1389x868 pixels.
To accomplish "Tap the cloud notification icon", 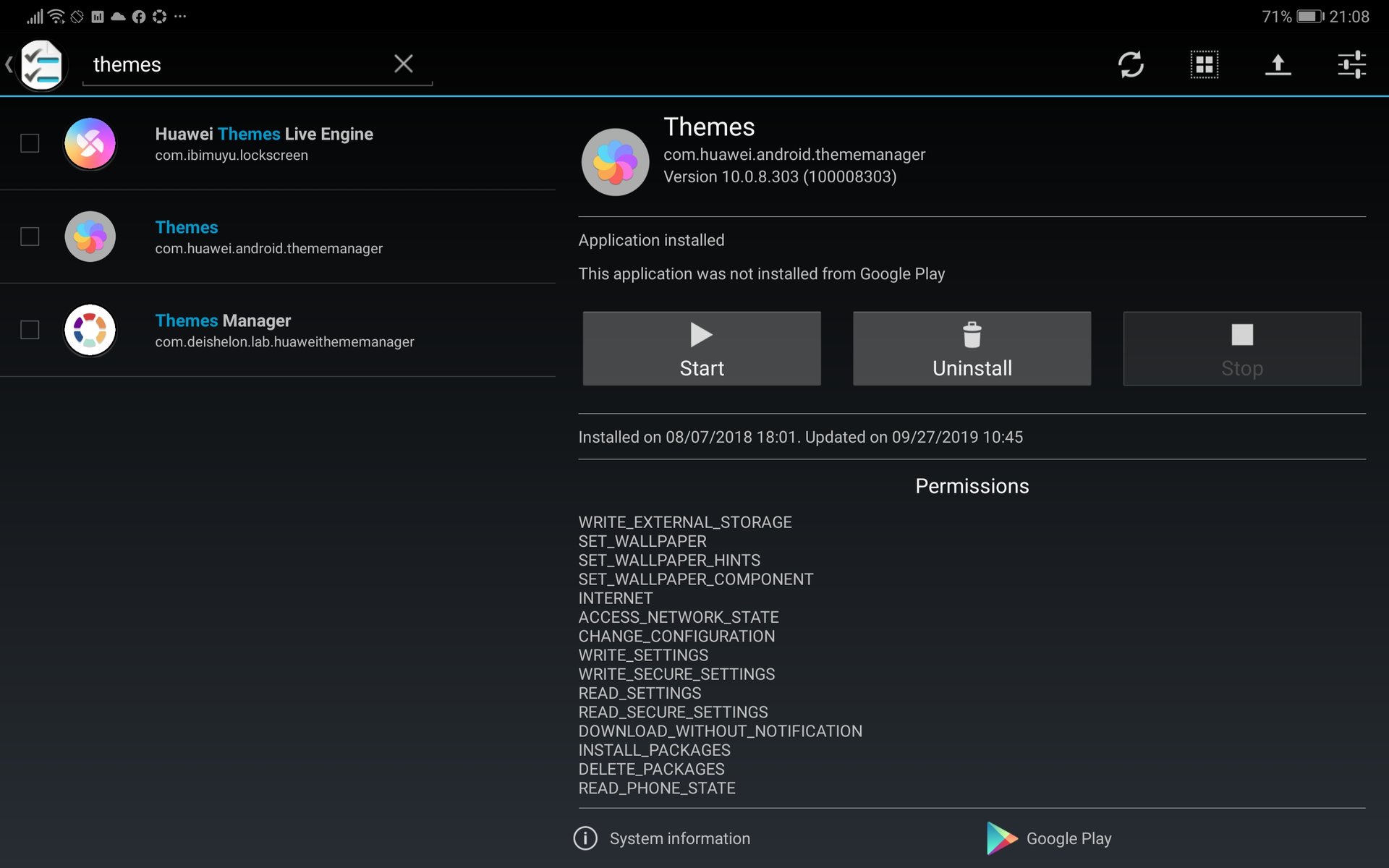I will (x=118, y=16).
